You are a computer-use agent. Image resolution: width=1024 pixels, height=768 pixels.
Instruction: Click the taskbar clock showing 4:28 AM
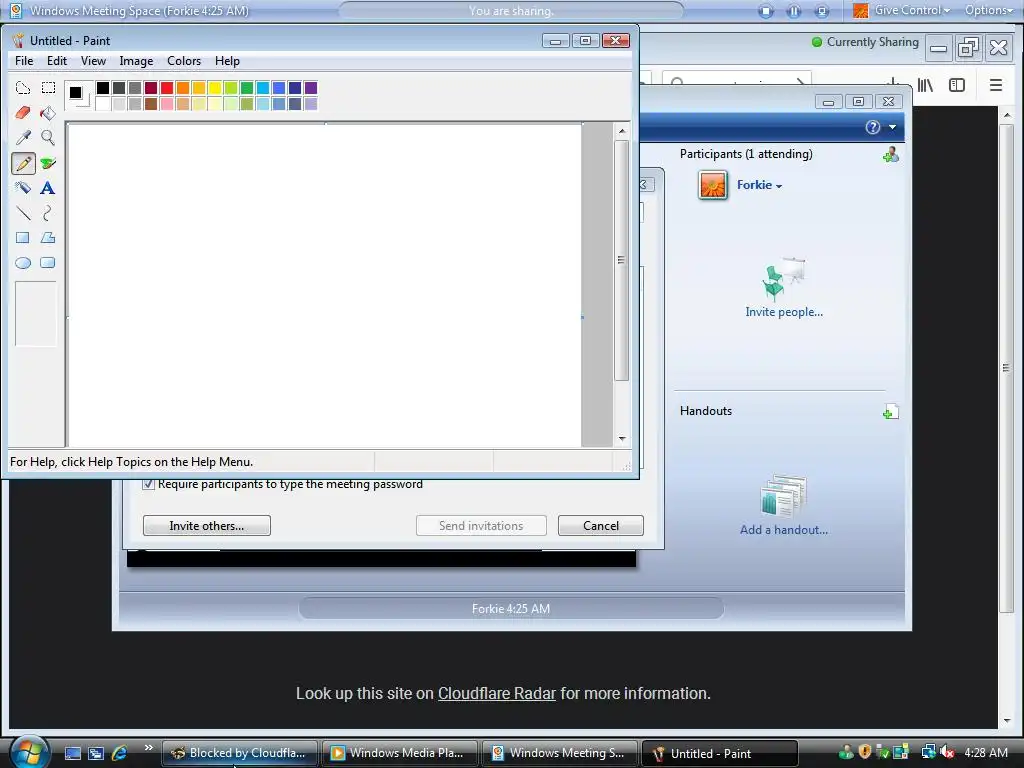985,753
